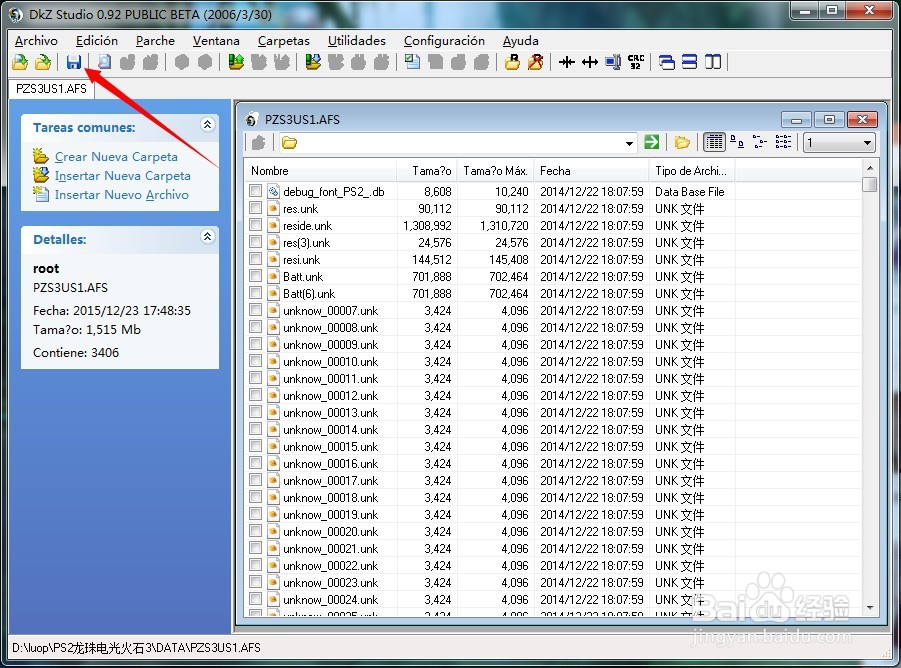Click the green go arrow button

tap(652, 142)
